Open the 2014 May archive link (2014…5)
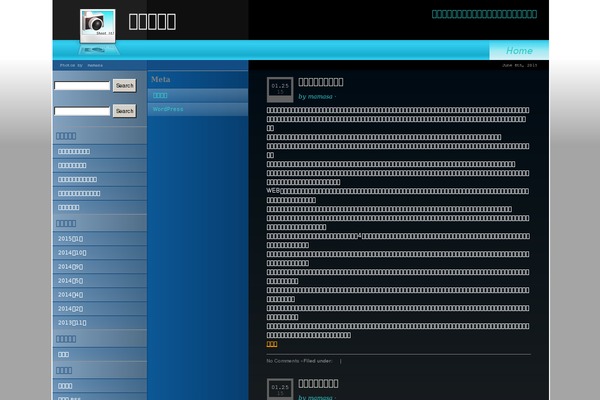The height and width of the screenshot is (400, 600). coord(70,281)
